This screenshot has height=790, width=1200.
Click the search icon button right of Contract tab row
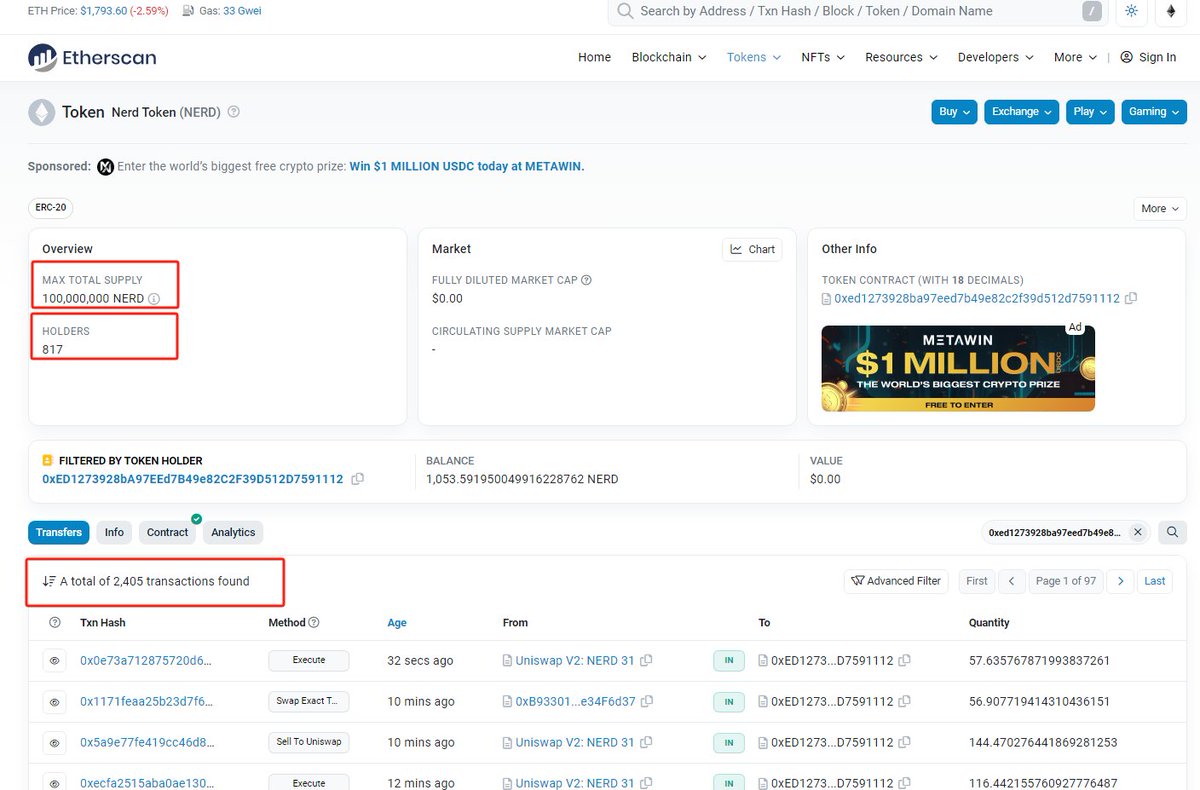(1172, 532)
